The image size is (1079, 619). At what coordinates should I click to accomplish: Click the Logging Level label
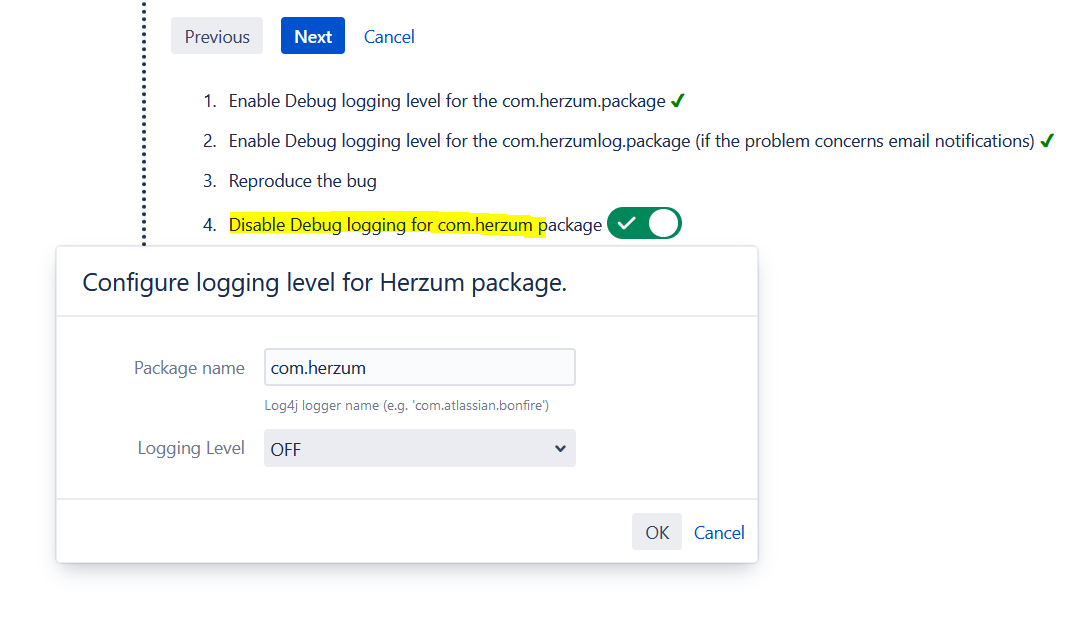click(x=191, y=448)
